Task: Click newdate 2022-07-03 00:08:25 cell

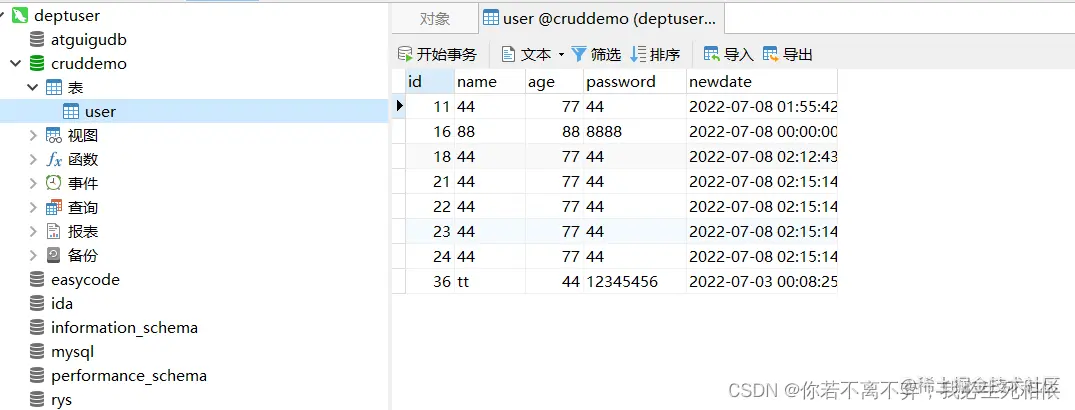Action: 762,281
